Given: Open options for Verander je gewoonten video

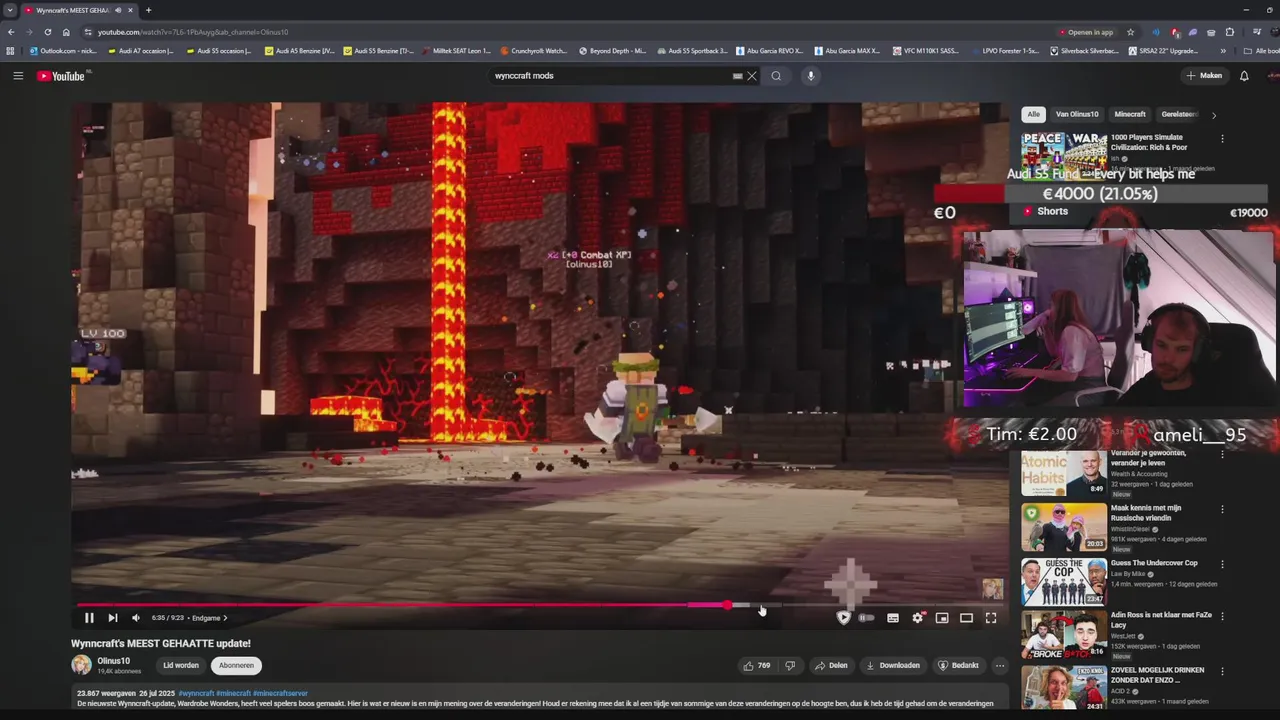Looking at the screenshot, I should point(1222,454).
